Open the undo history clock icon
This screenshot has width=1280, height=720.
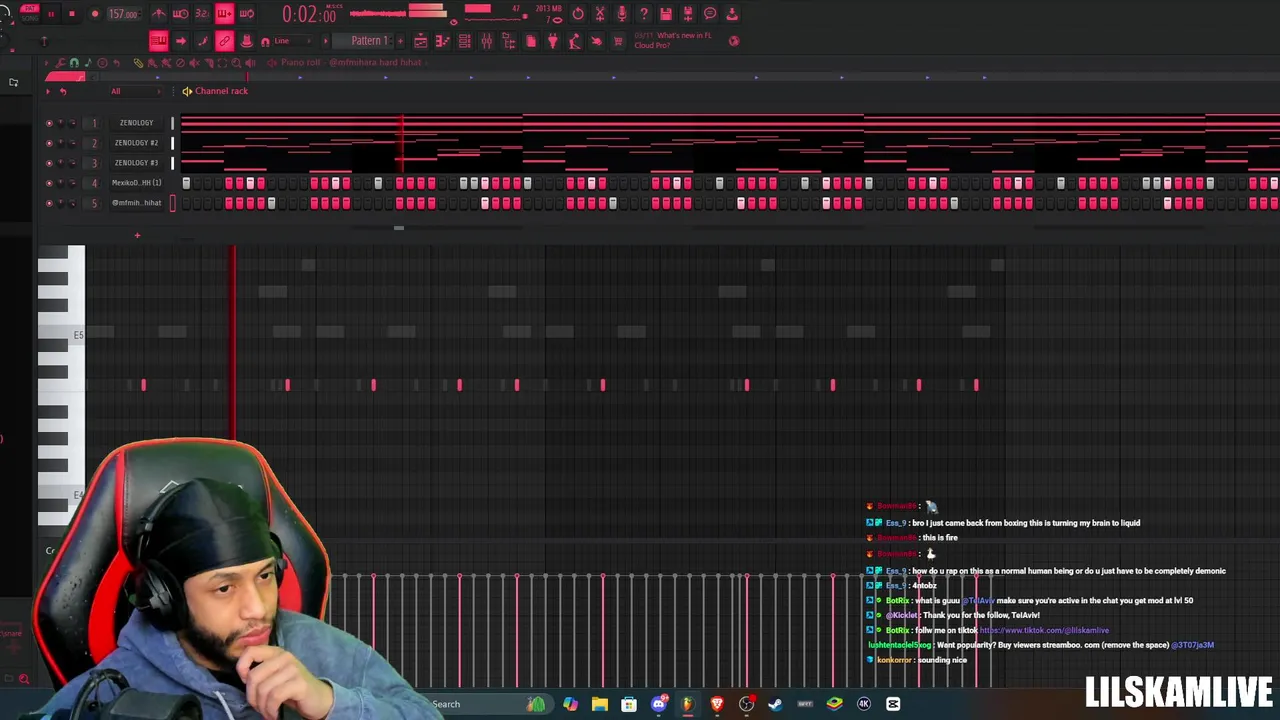point(578,14)
